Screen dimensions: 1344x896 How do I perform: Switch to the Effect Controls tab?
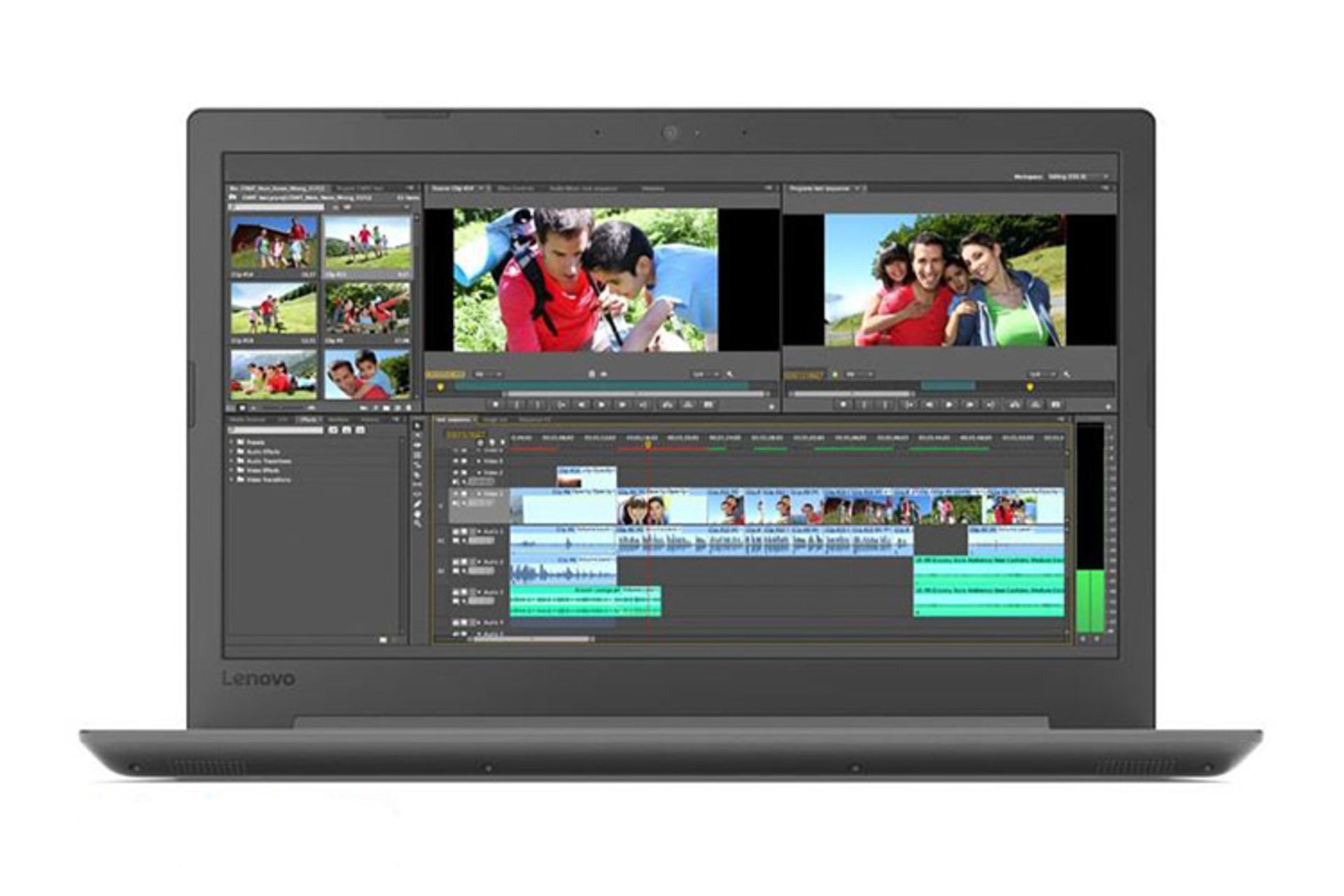coord(515,188)
